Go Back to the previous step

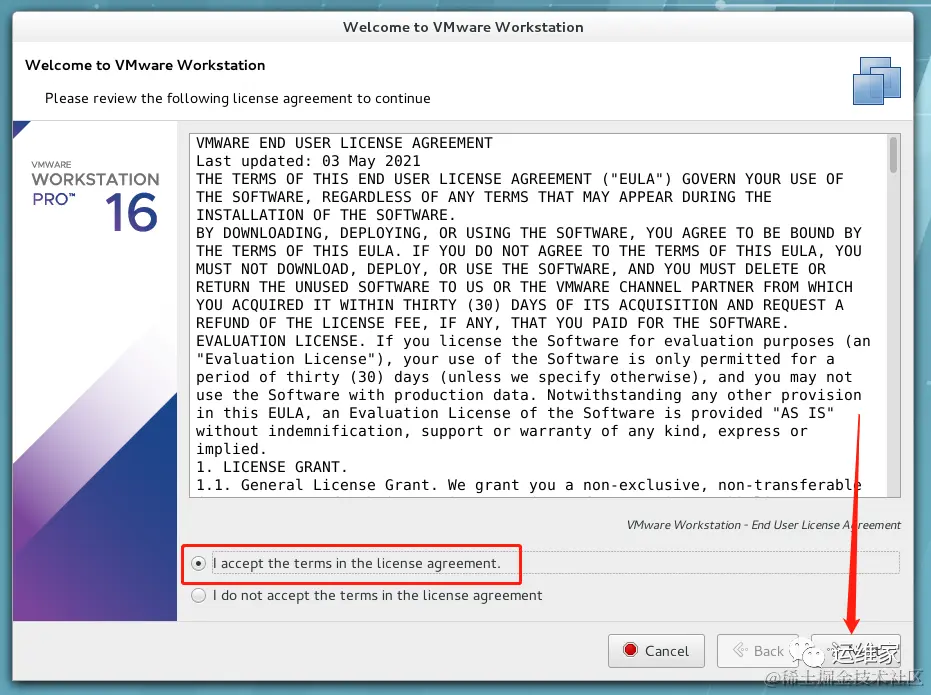758,651
